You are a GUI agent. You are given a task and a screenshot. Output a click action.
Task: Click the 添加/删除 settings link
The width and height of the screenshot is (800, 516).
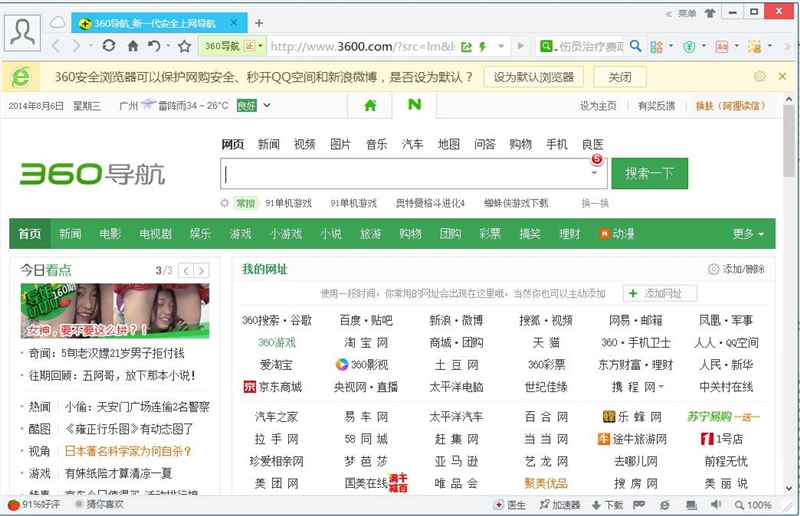pyautogui.click(x=736, y=269)
